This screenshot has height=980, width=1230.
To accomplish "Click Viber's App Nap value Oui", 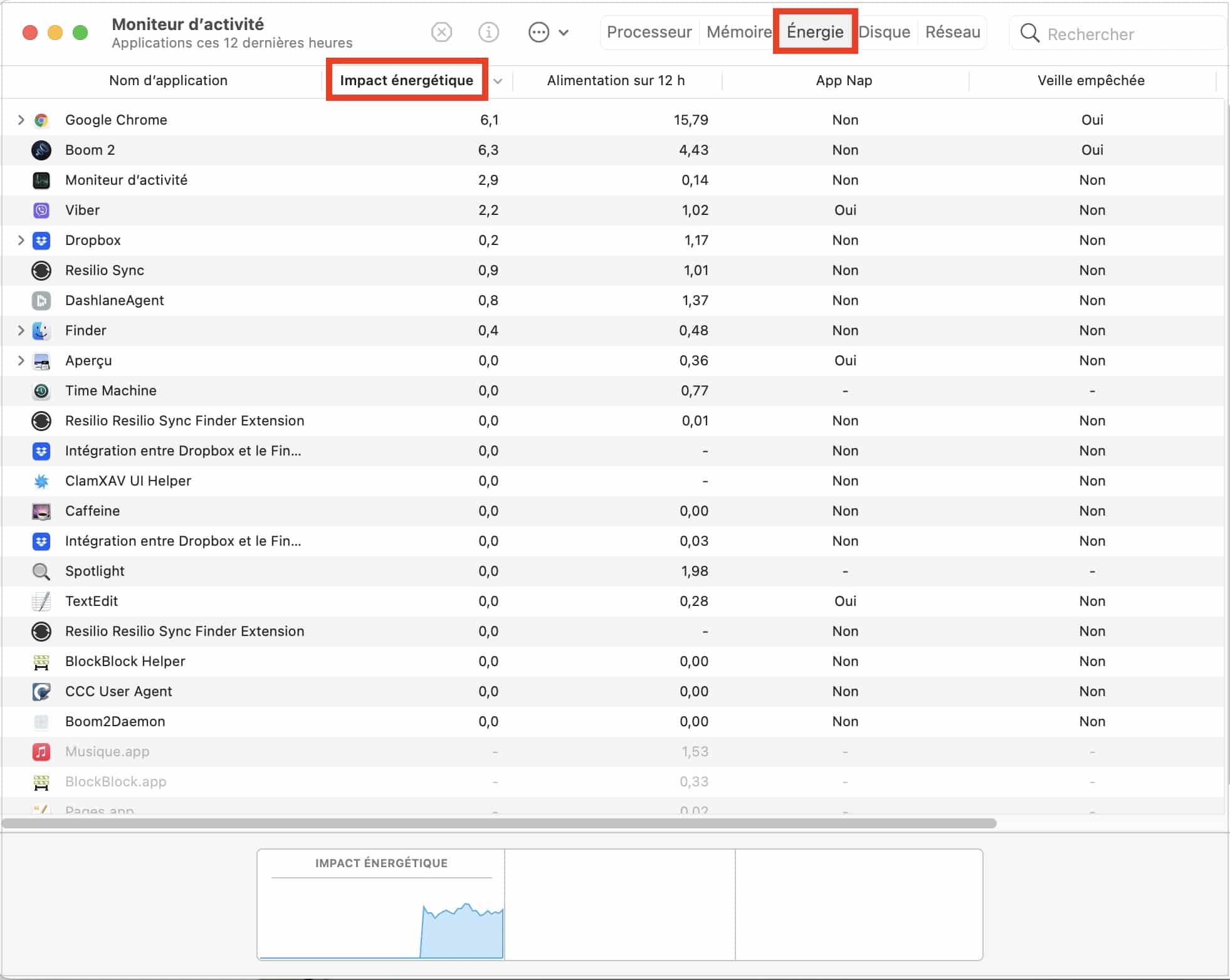I will 845,210.
